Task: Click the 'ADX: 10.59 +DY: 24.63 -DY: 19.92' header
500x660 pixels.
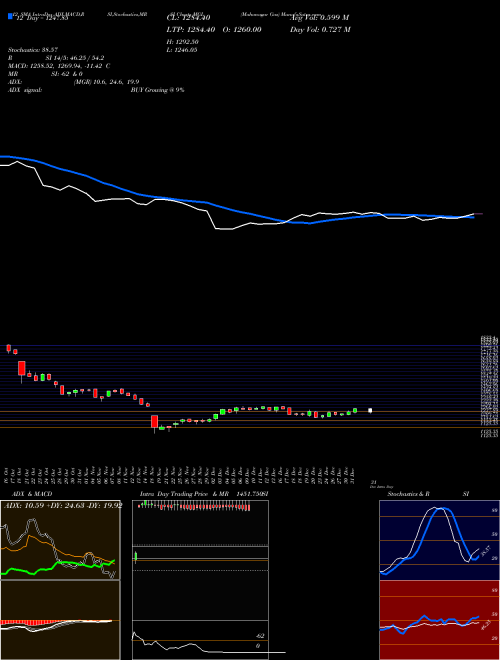Action: click(63, 505)
